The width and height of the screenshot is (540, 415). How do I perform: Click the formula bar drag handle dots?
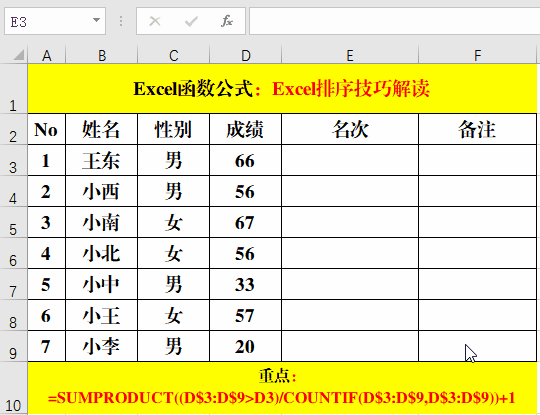(121, 21)
